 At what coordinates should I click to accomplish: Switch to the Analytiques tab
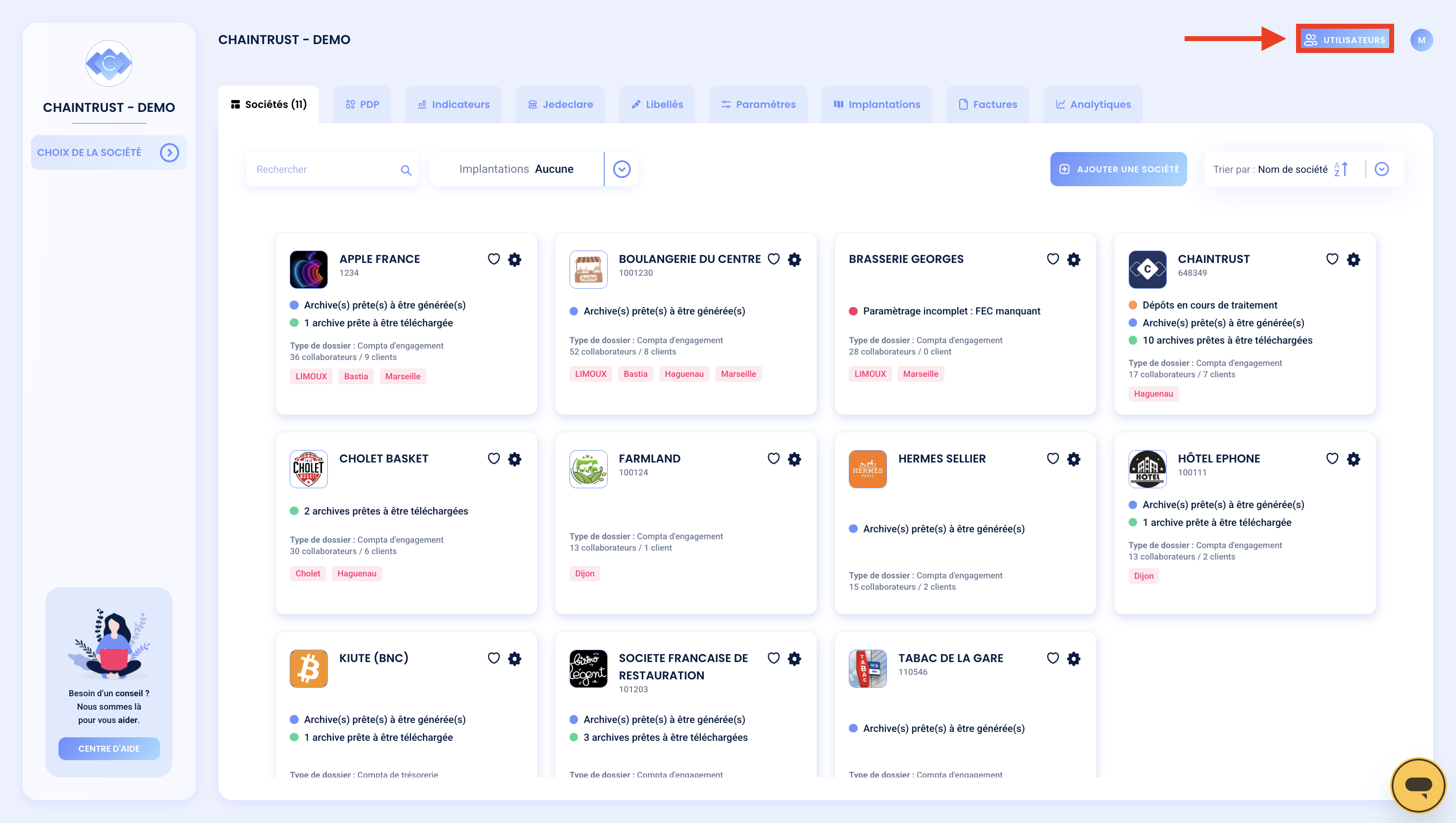click(1092, 104)
